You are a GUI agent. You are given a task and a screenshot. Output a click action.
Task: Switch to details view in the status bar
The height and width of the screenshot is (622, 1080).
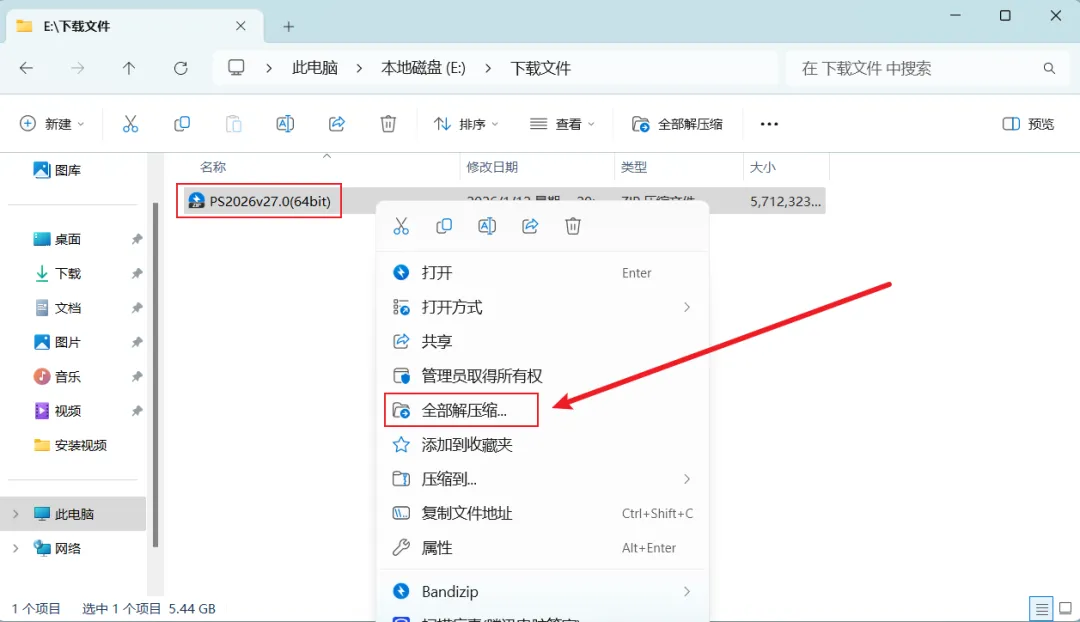(x=1041, y=608)
